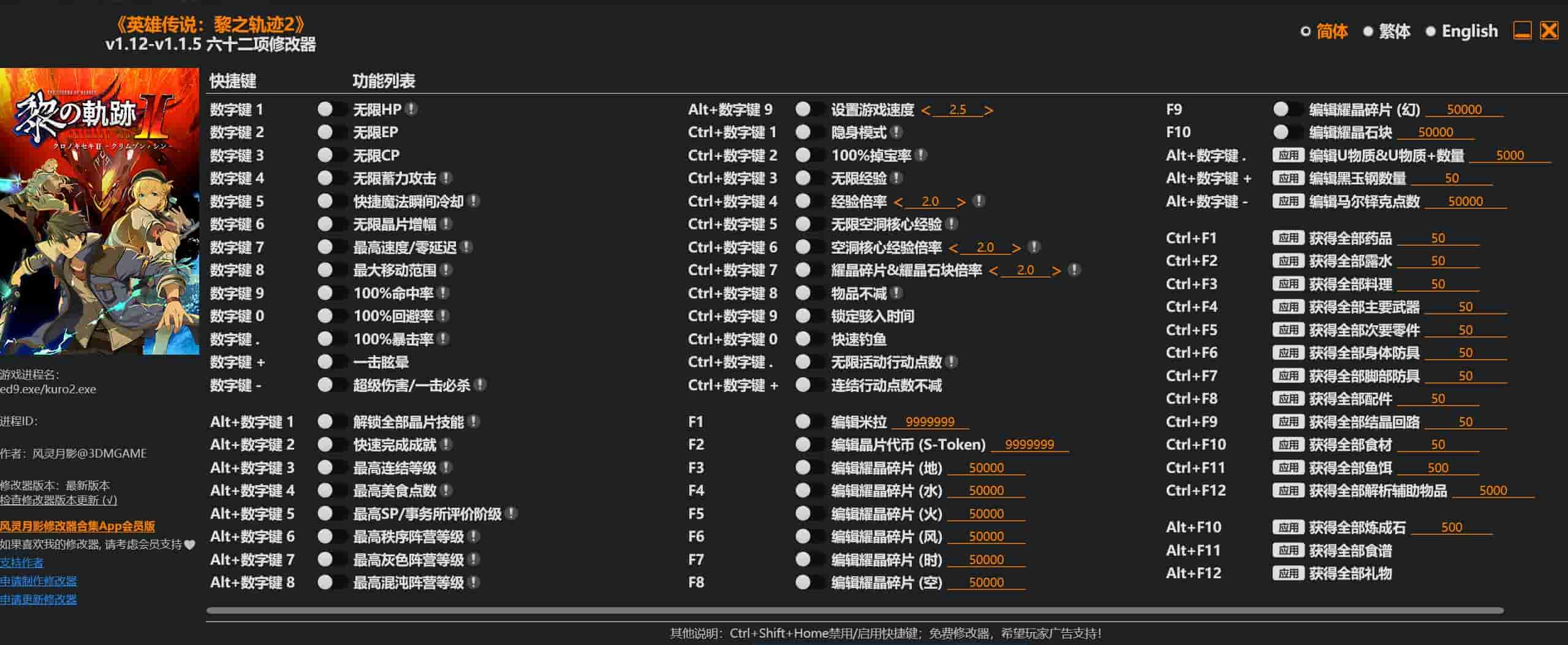Viewport: 1568px width, 645px height.
Task: Turn on the 一击眩晕 toggle
Action: point(331,362)
